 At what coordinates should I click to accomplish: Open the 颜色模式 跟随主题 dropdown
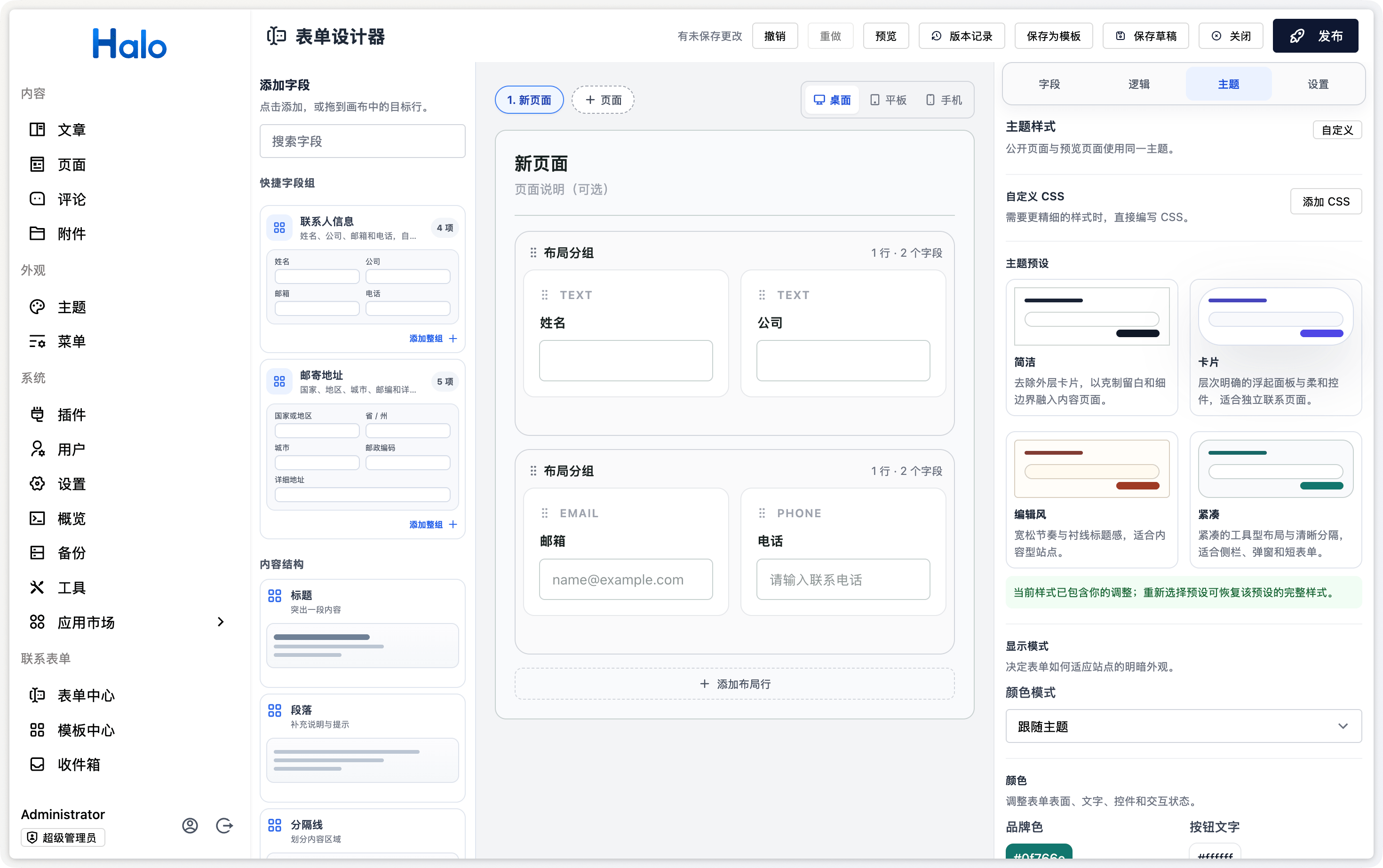pos(1183,726)
